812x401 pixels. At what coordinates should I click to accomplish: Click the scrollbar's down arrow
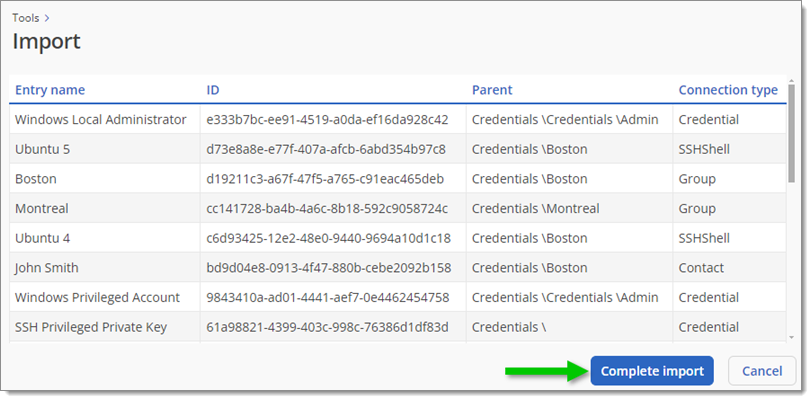click(x=791, y=337)
